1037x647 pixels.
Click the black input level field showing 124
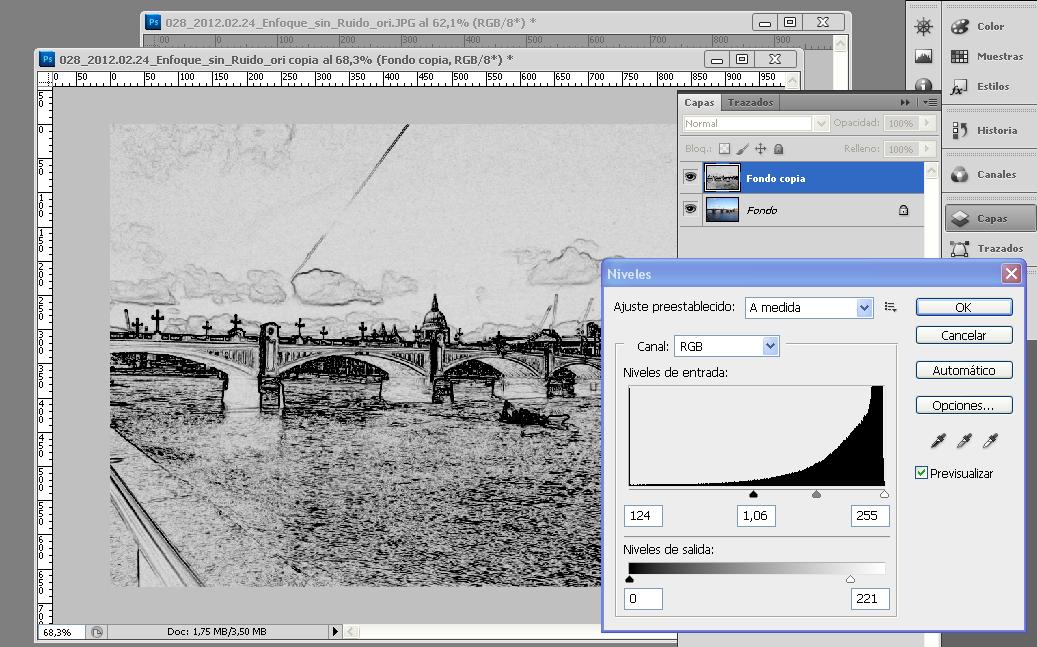(x=643, y=516)
